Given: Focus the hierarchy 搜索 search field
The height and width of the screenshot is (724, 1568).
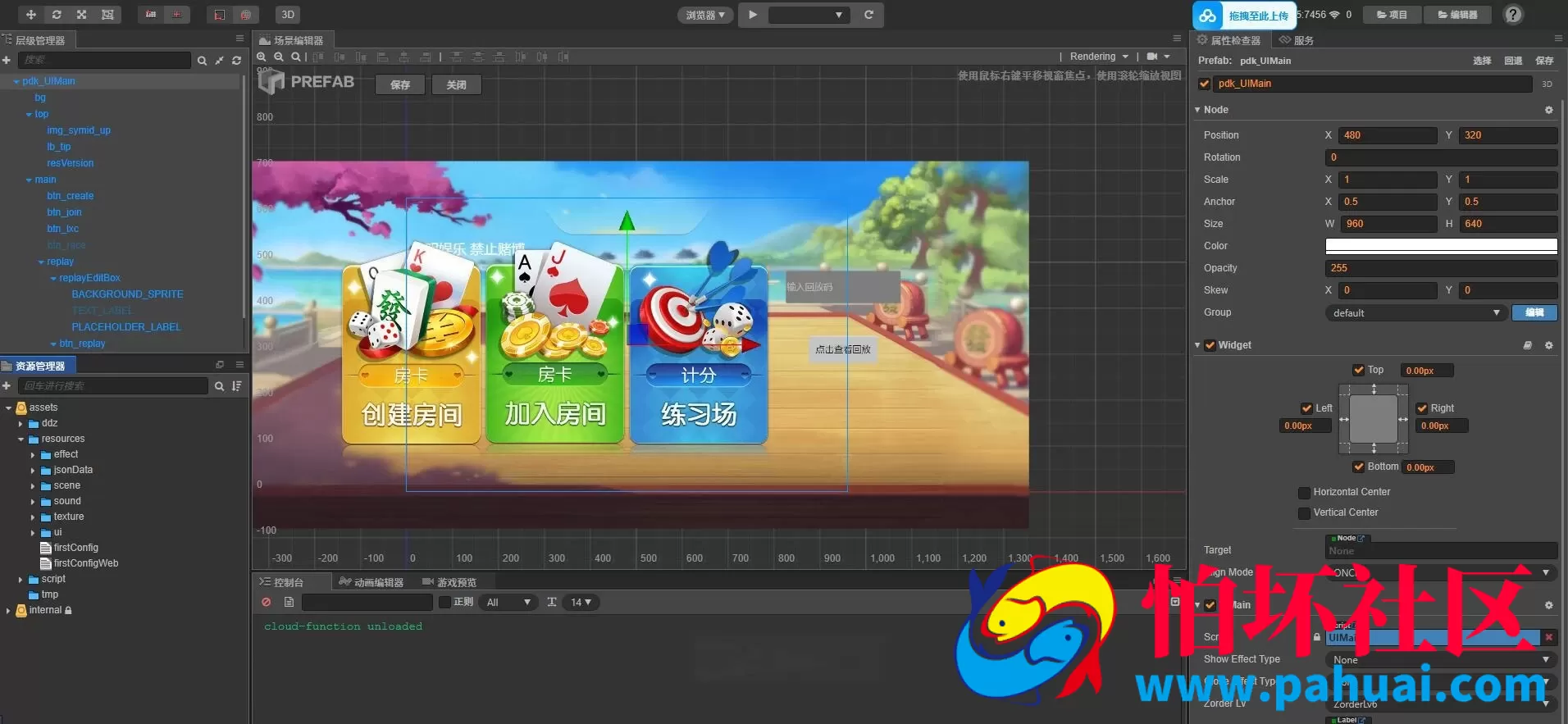Looking at the screenshot, I should point(104,60).
